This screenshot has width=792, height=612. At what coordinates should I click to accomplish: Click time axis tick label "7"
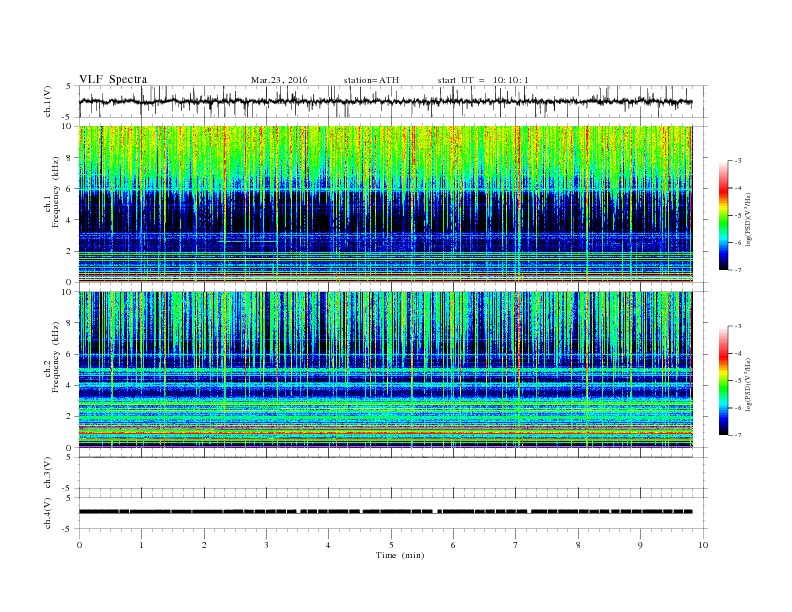[x=516, y=545]
